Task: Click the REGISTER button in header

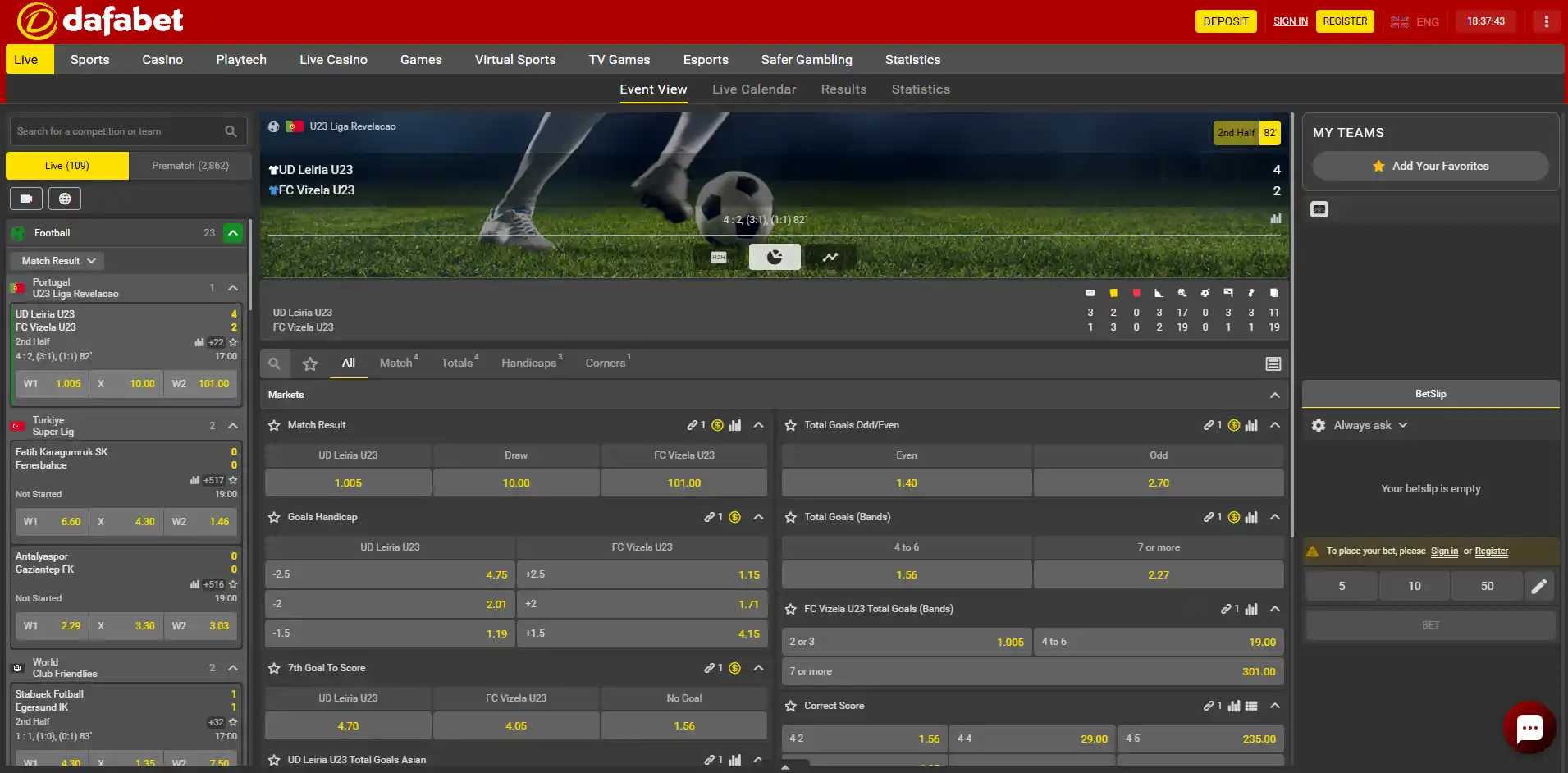Action: (x=1345, y=21)
